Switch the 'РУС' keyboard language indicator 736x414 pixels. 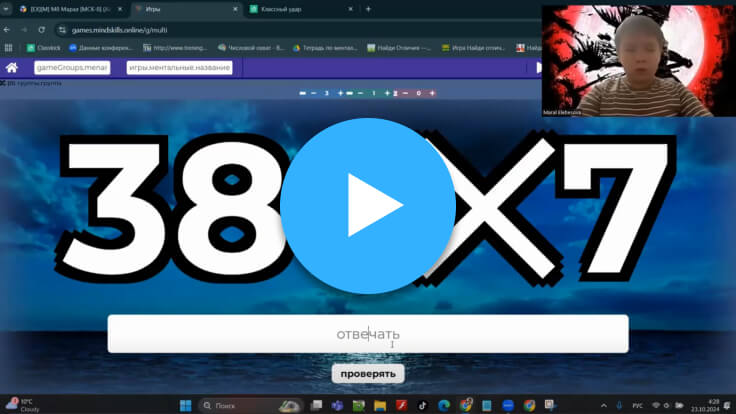[x=636, y=405]
